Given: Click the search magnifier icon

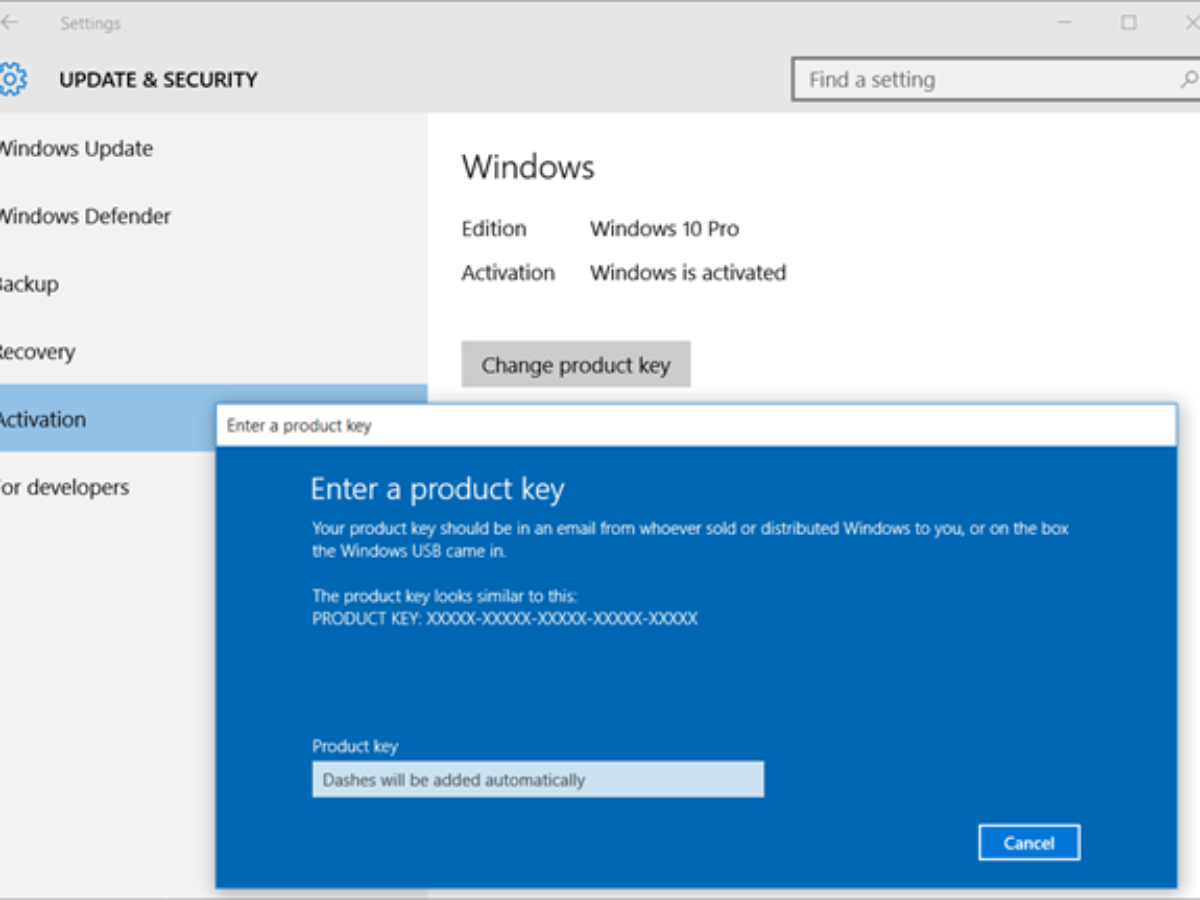Looking at the screenshot, I should click(1189, 80).
